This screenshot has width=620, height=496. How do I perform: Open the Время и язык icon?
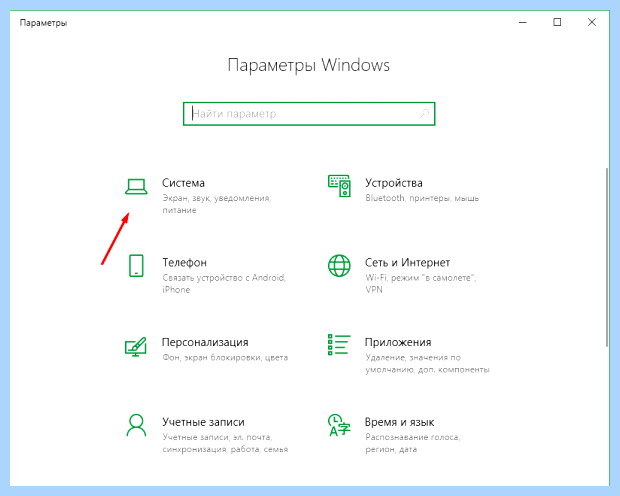pos(339,425)
